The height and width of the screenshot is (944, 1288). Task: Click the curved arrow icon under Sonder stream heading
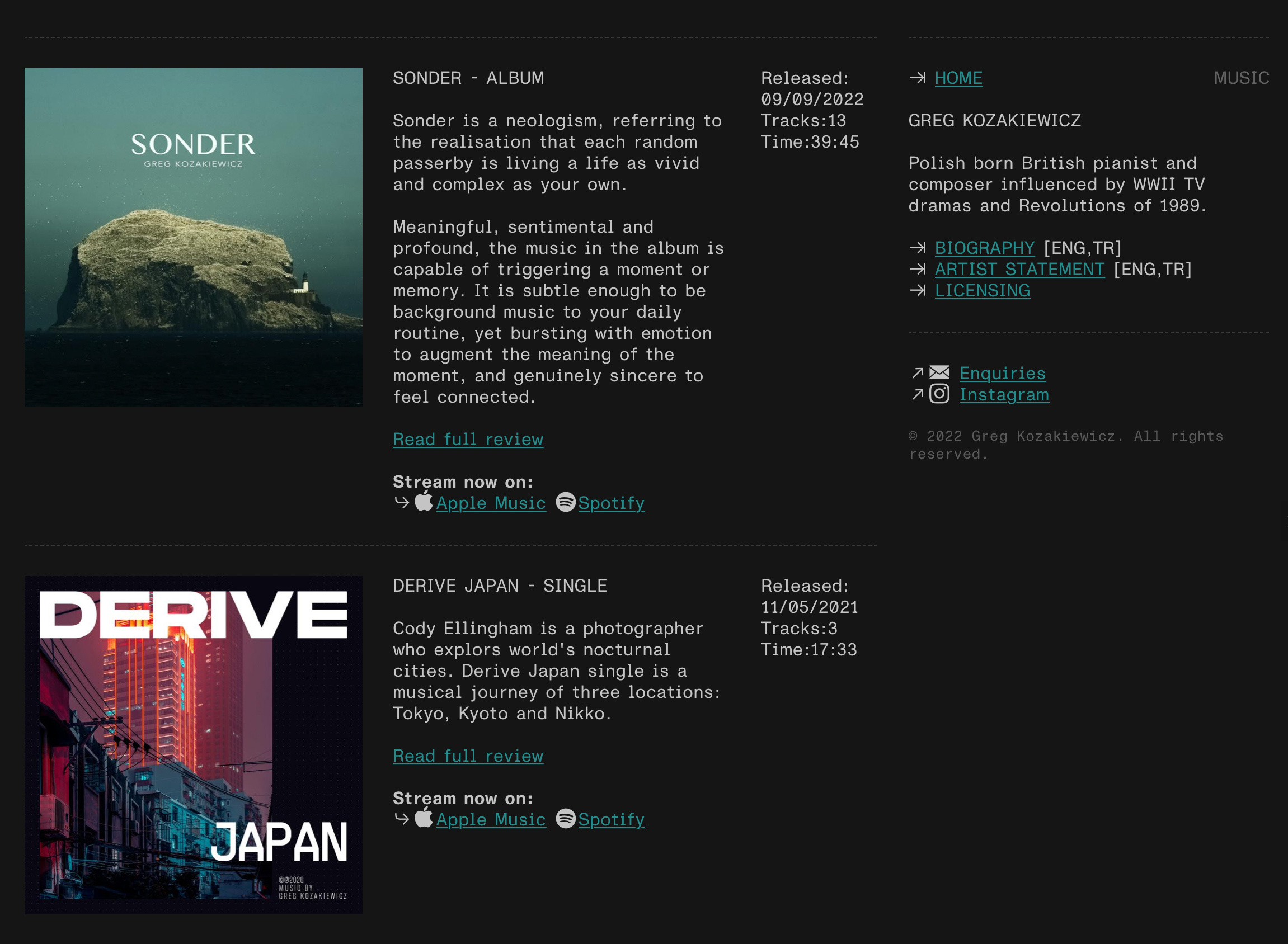[x=402, y=502]
